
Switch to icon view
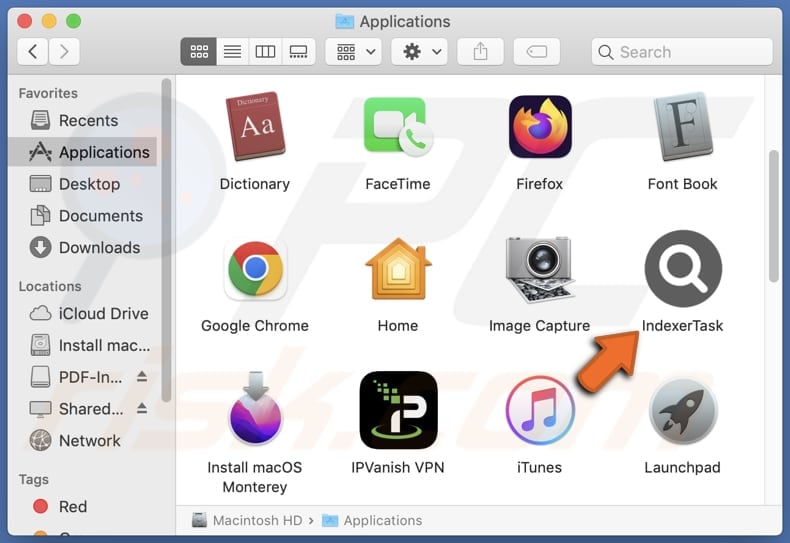coord(199,51)
